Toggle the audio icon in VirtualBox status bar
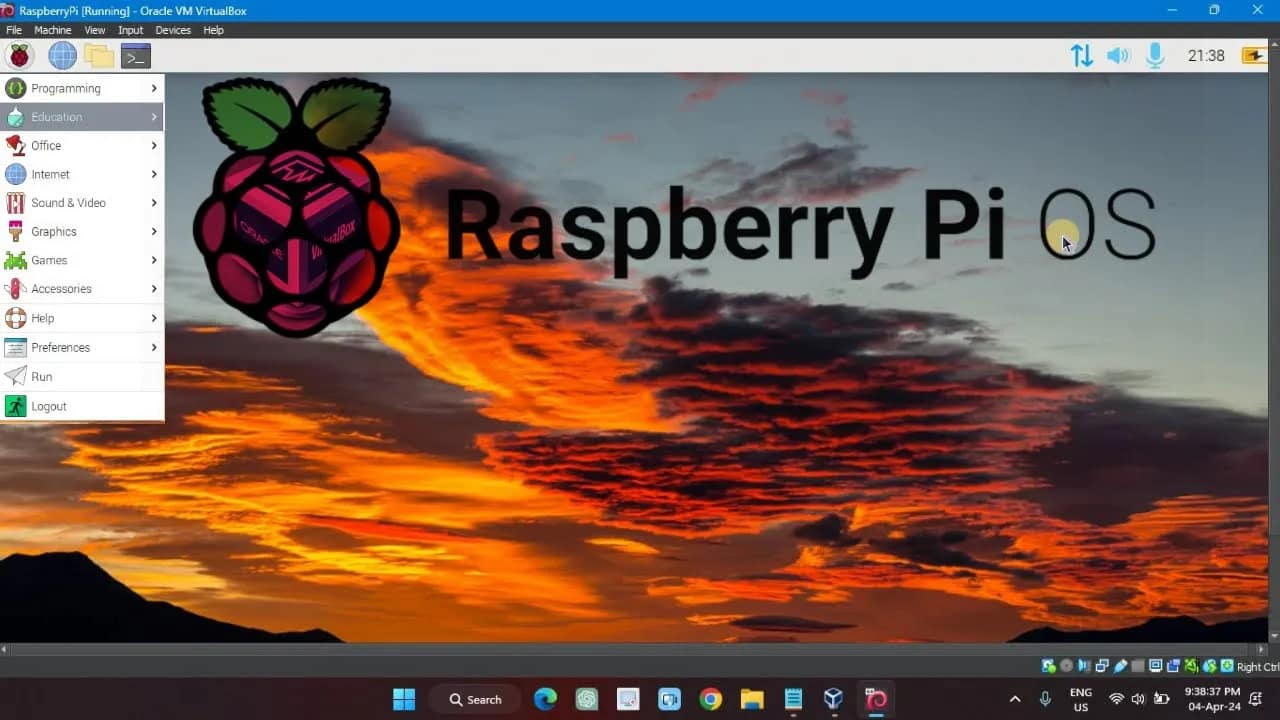Screen dimensions: 1280x720 tap(1083, 665)
